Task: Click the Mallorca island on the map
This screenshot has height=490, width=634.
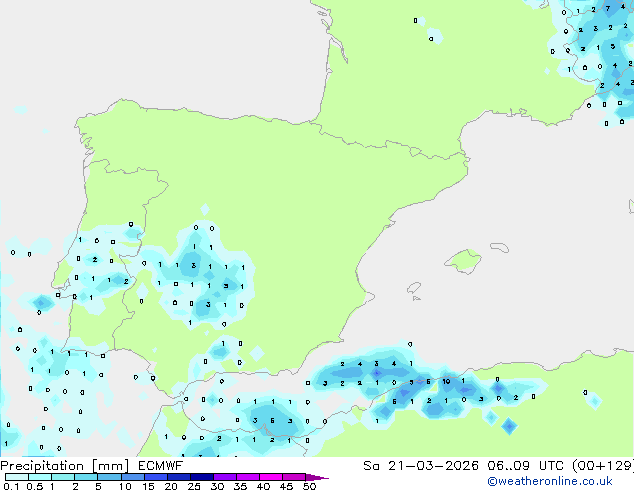Action: [x=463, y=261]
